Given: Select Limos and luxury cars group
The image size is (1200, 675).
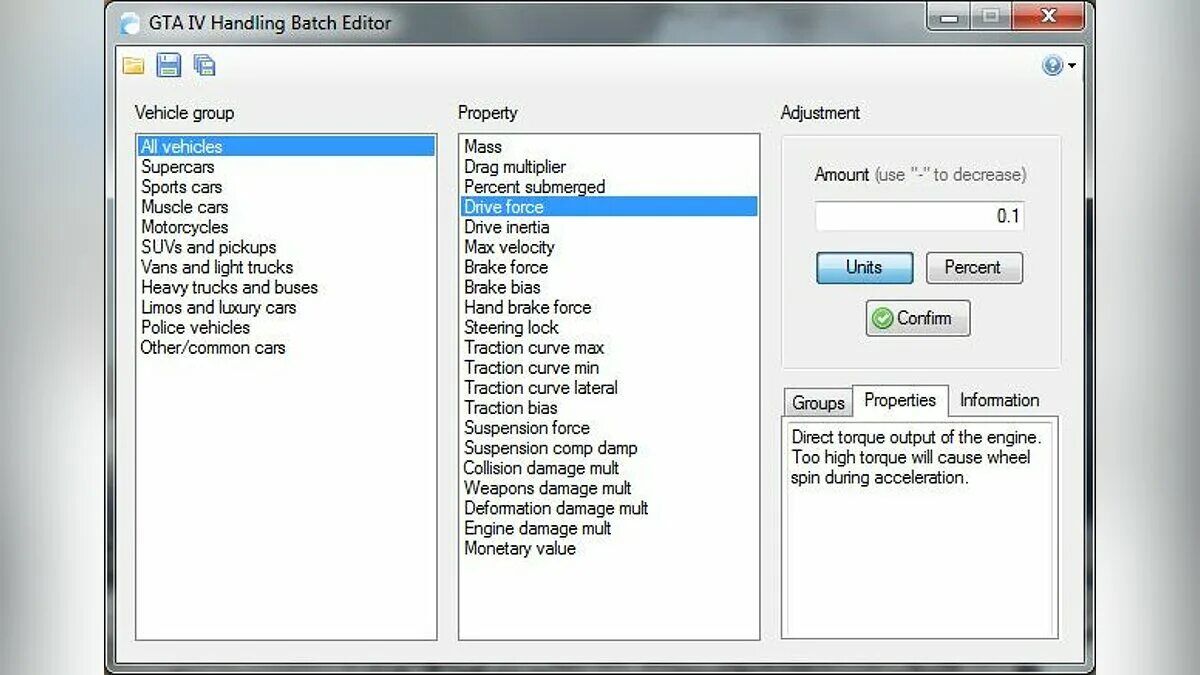Looking at the screenshot, I should point(286,307).
